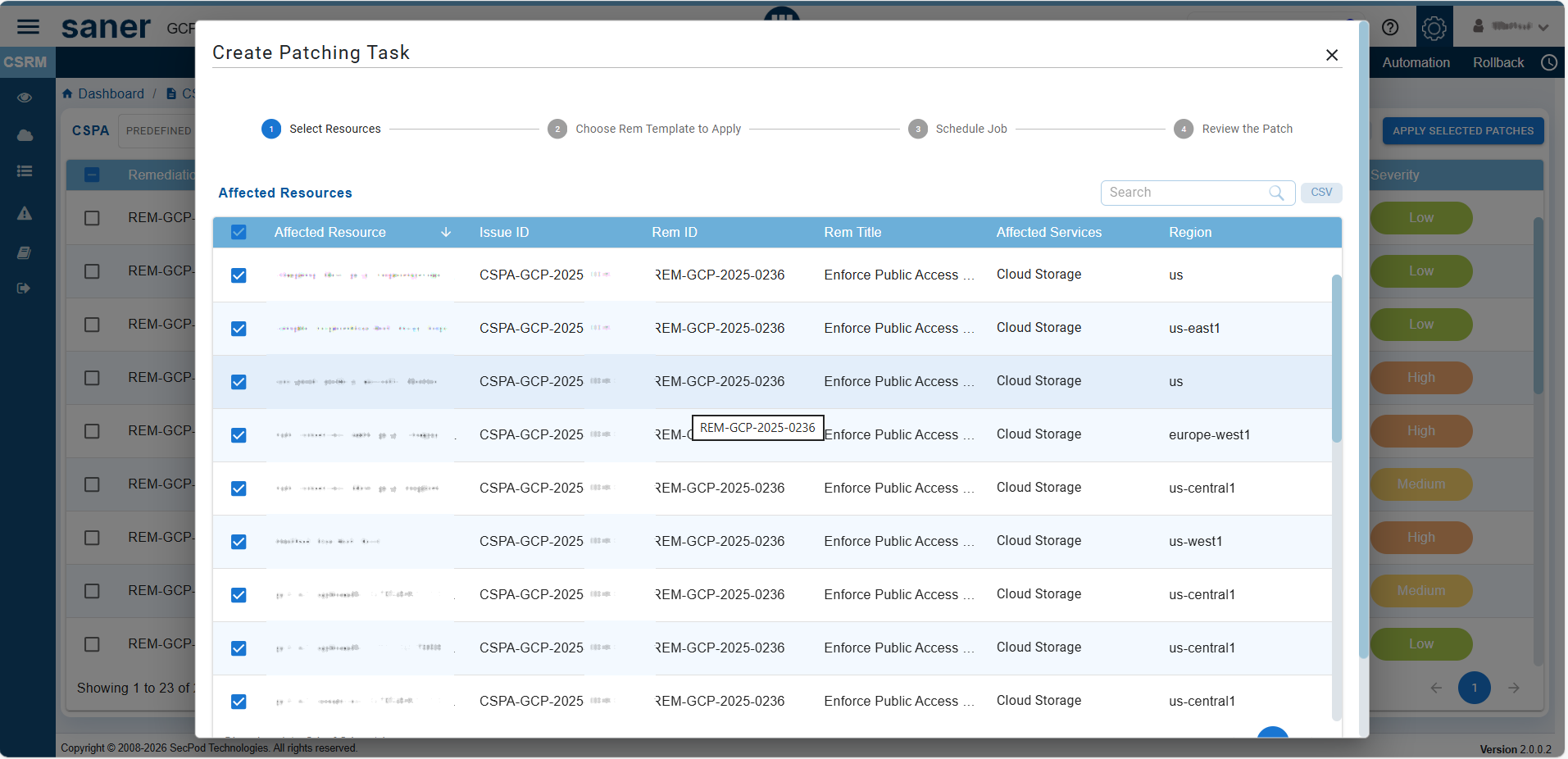Focus the Search field in Affected Resources
1568x759 pixels.
pos(1184,193)
